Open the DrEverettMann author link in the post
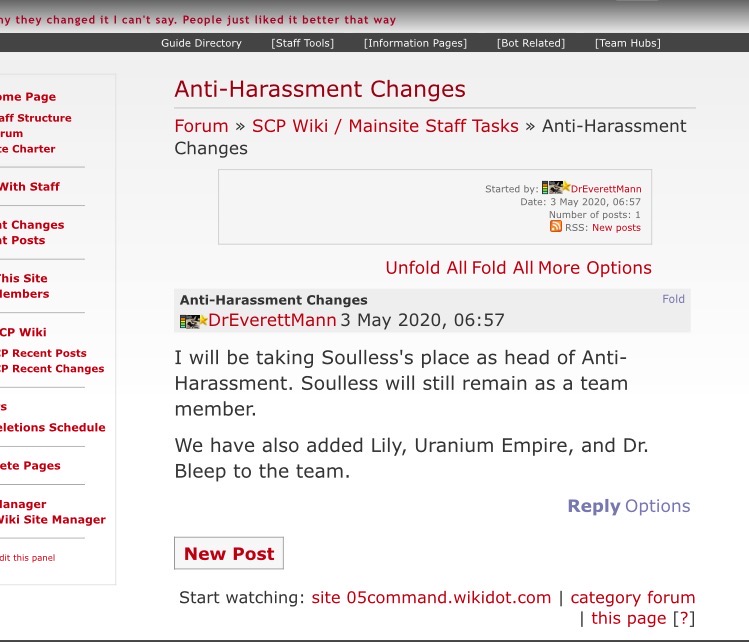Viewport: 749px width, 642px height. pos(272,320)
